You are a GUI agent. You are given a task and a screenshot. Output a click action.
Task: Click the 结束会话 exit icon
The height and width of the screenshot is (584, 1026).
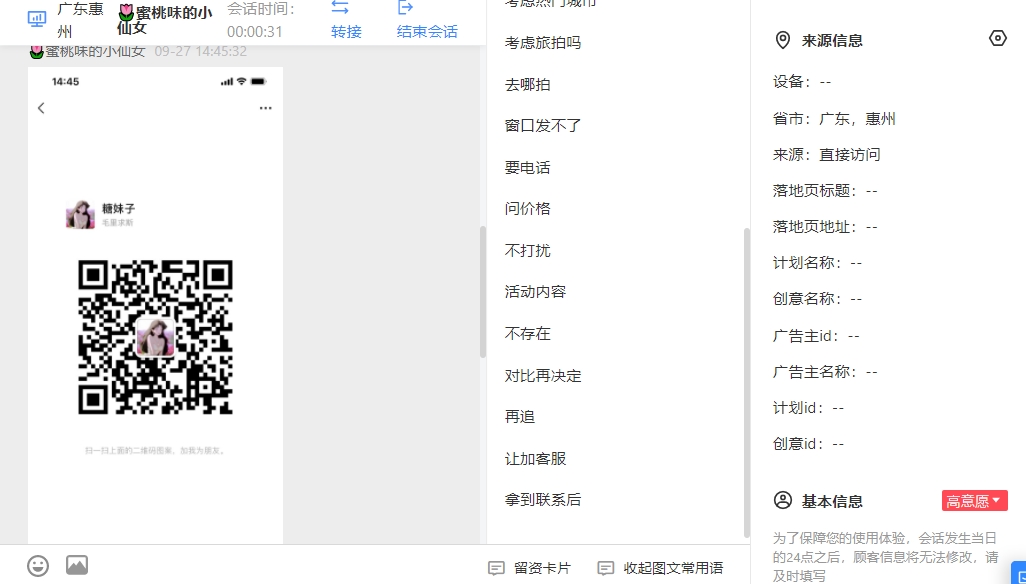tap(406, 7)
